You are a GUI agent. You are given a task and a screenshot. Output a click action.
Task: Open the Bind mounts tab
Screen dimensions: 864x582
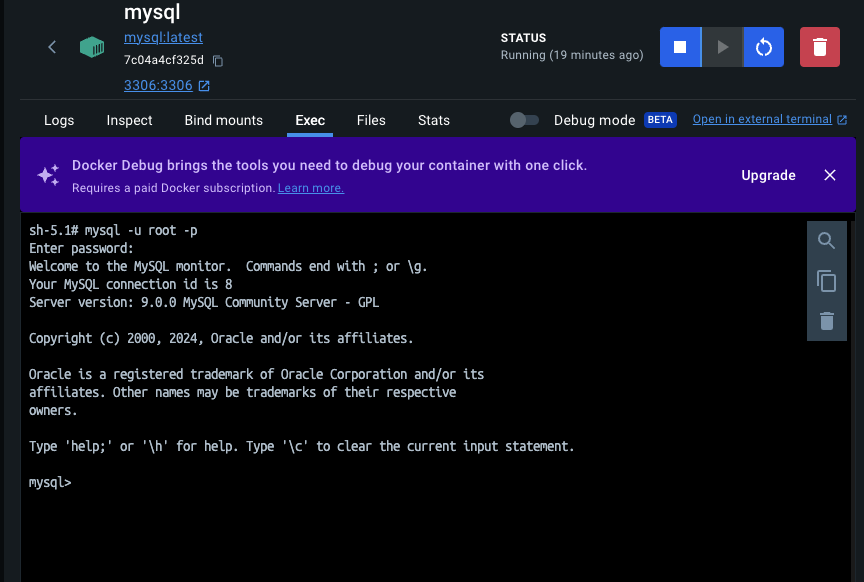tap(224, 120)
